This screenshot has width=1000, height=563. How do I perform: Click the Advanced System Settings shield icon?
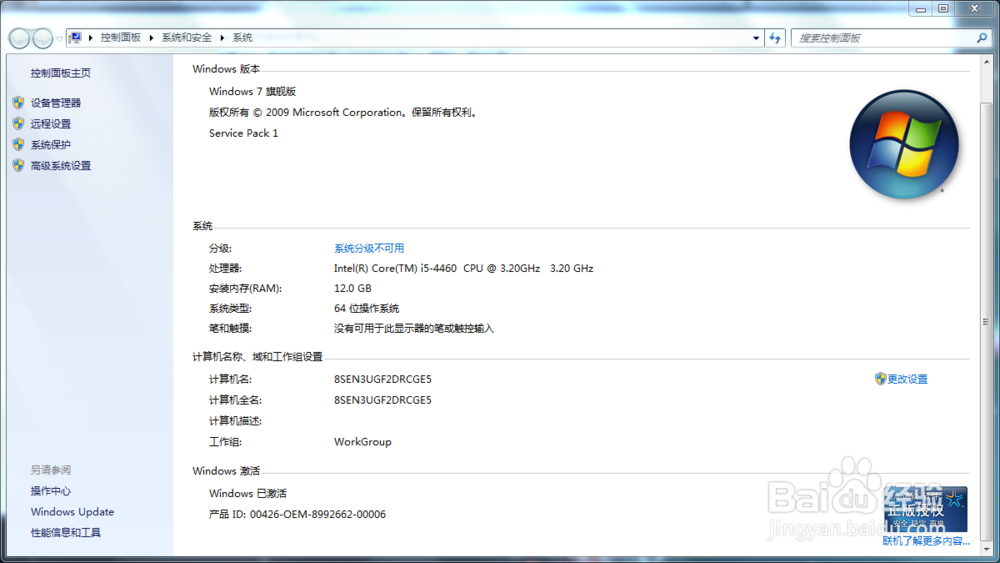pos(18,166)
